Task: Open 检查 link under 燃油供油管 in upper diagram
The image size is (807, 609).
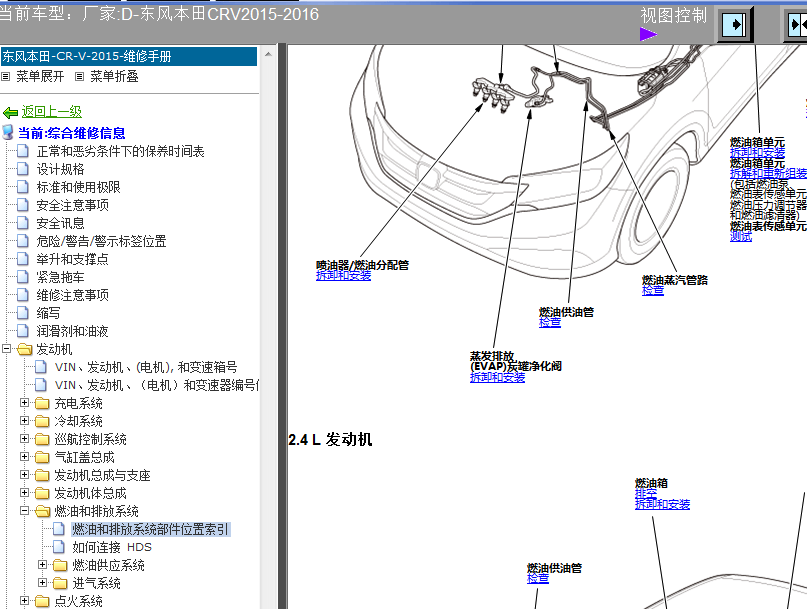Action: 550,323
